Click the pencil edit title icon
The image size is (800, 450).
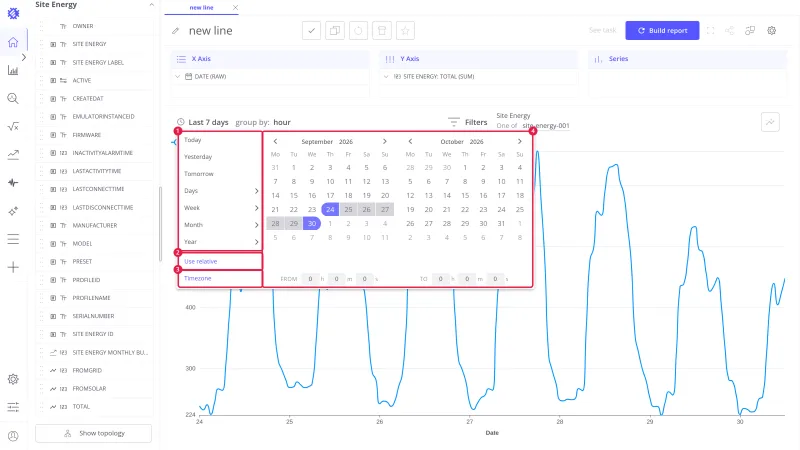176,31
